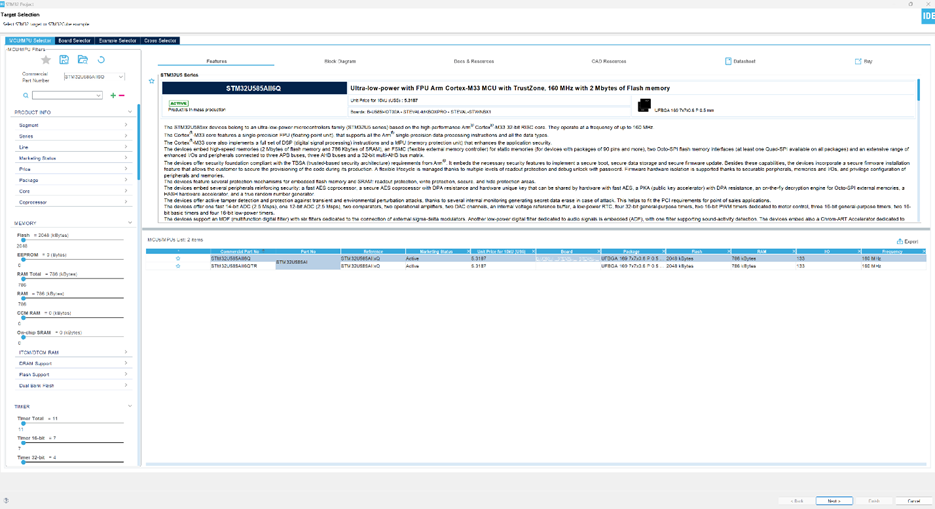Image resolution: width=935 pixels, height=509 pixels.
Task: Switch to Example Selector tab
Action: tap(117, 41)
